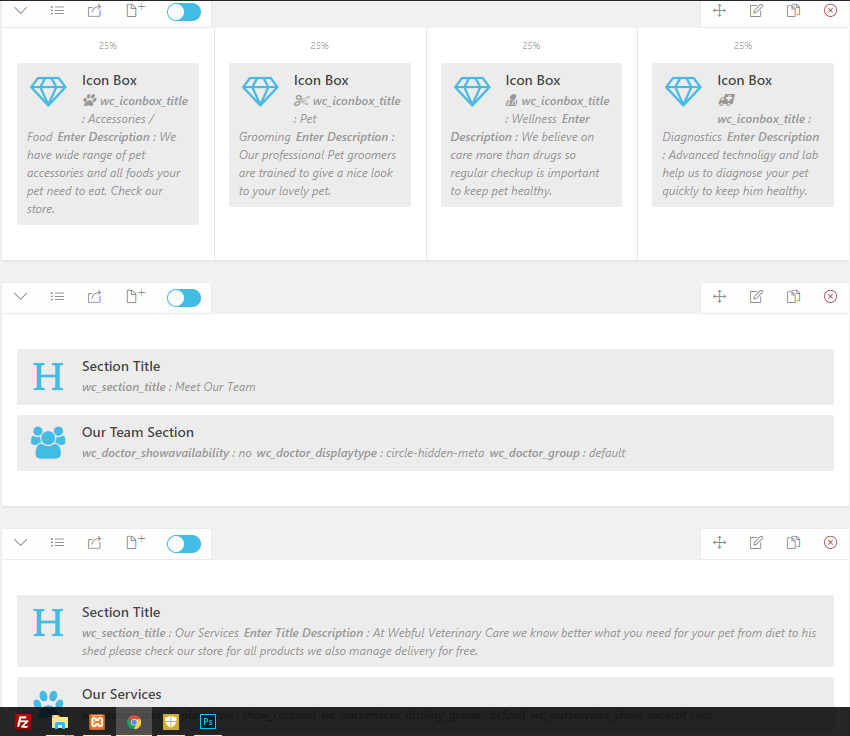850x736 pixels.
Task: Open Photoshop from the taskbar
Action: pyautogui.click(x=209, y=721)
